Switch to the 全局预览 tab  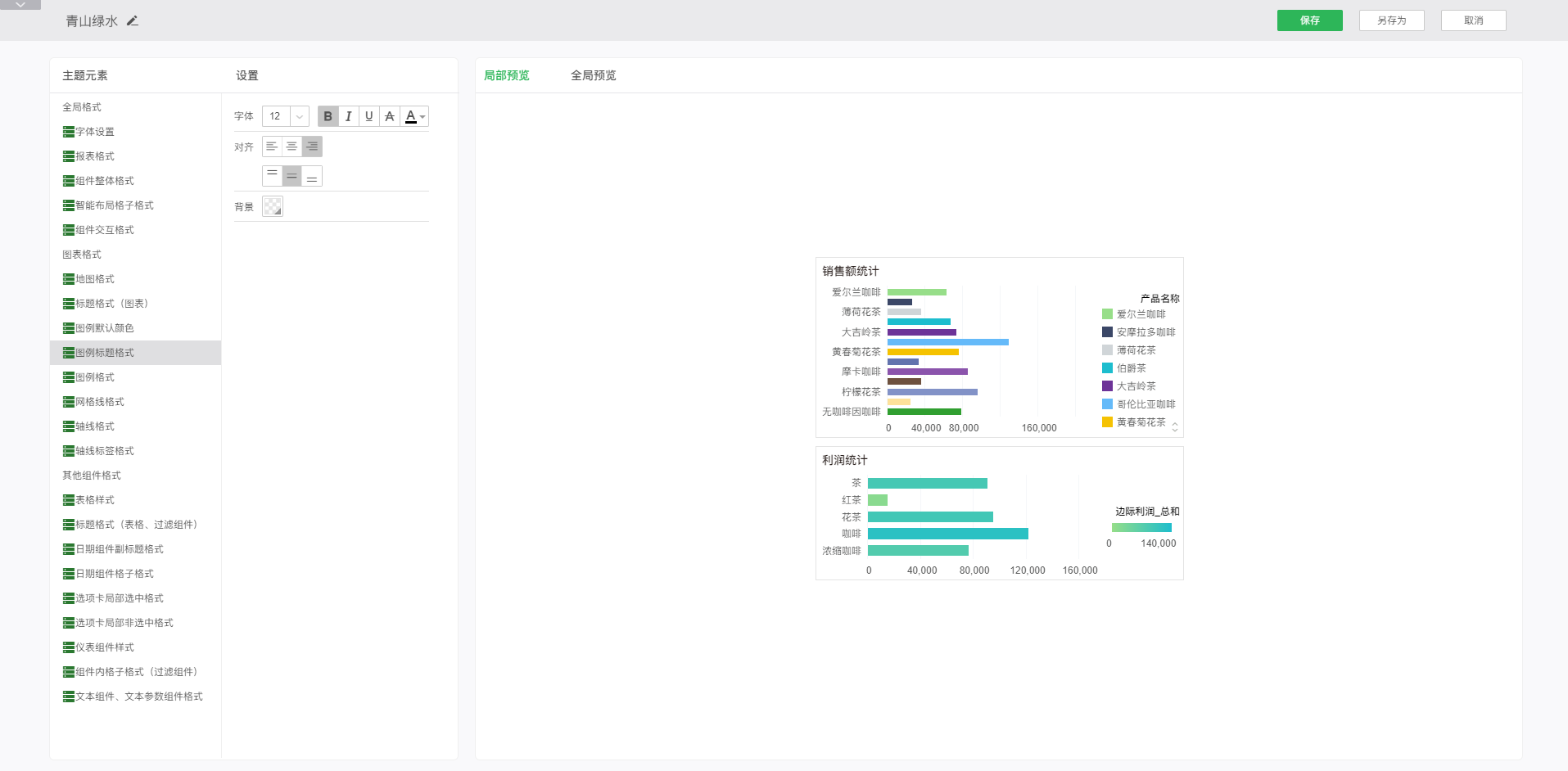593,75
